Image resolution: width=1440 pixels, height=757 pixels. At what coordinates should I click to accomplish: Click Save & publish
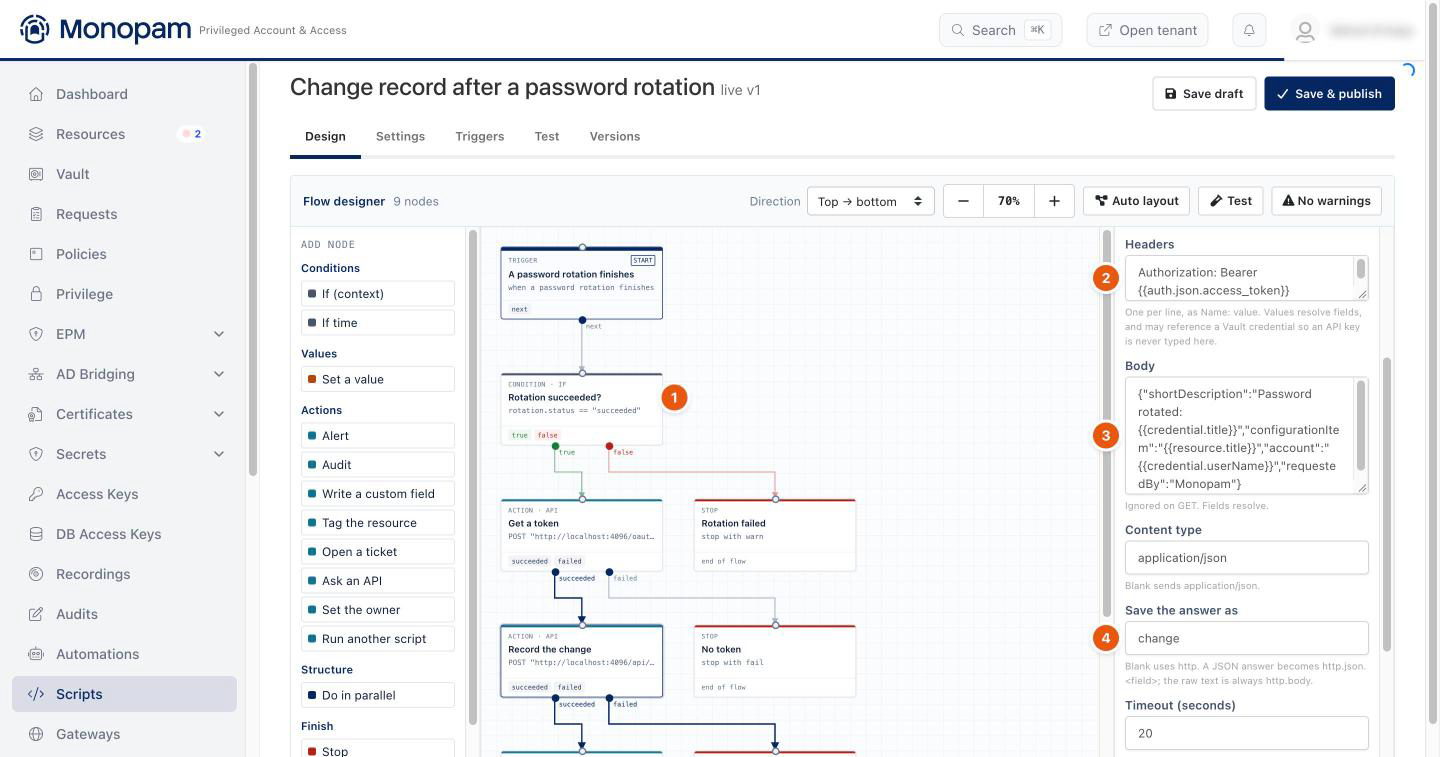tap(1329, 94)
